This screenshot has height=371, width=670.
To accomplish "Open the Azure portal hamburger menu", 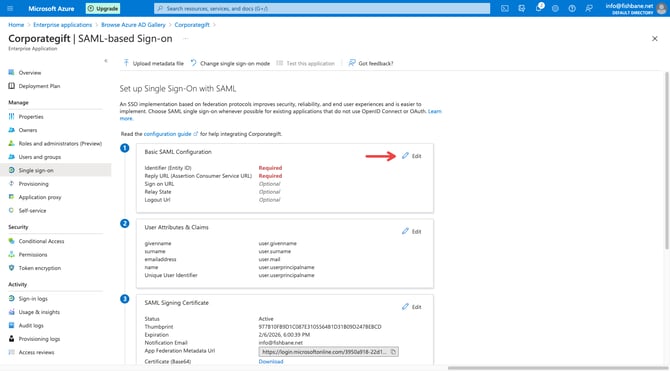I will [x=10, y=8].
